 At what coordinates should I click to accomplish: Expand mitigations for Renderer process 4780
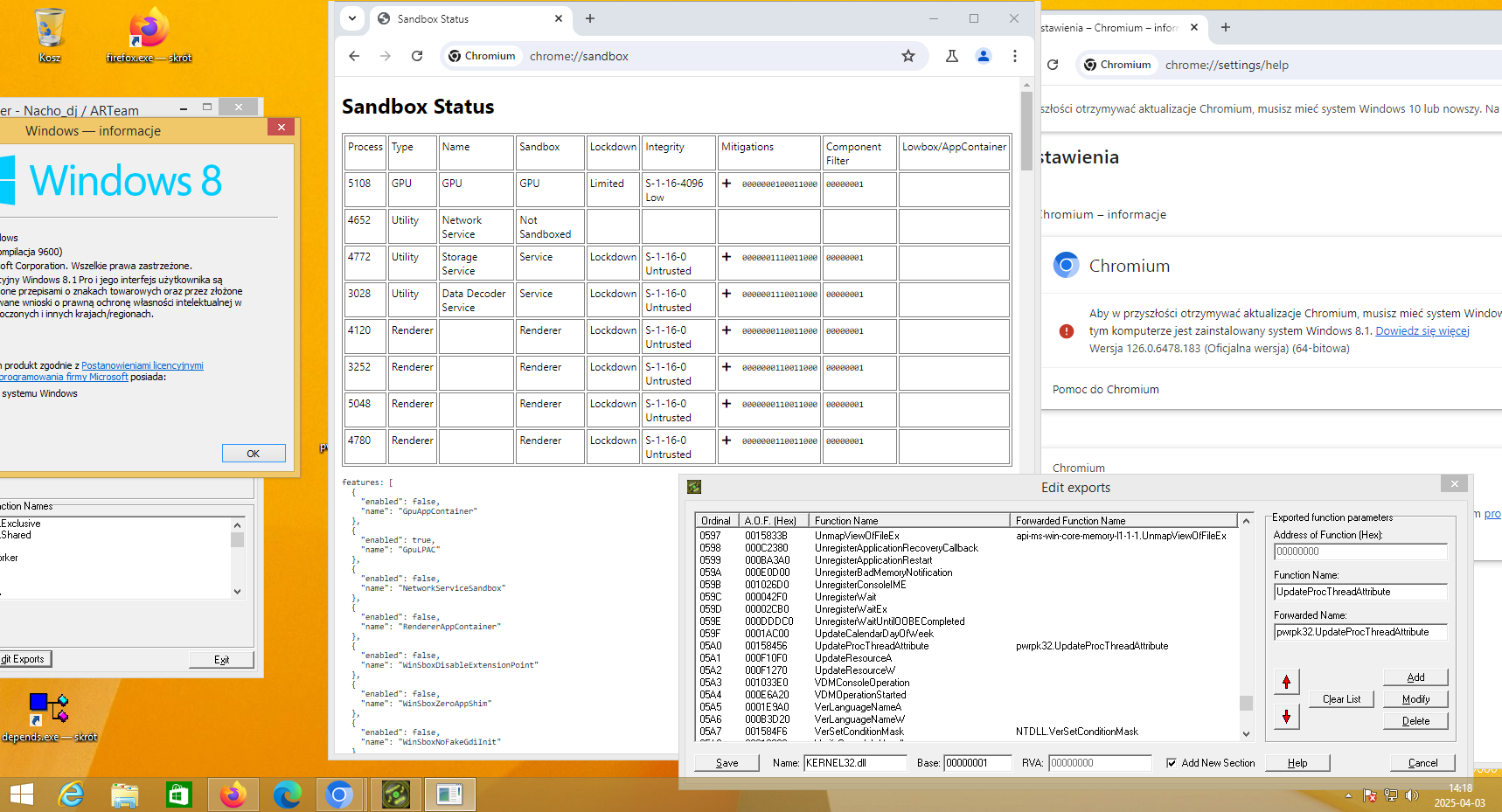pos(727,441)
